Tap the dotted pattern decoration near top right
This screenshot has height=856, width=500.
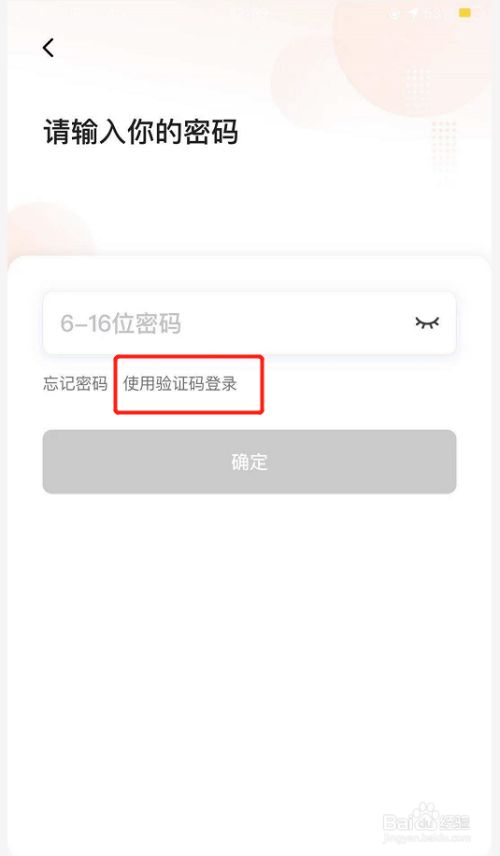444,143
